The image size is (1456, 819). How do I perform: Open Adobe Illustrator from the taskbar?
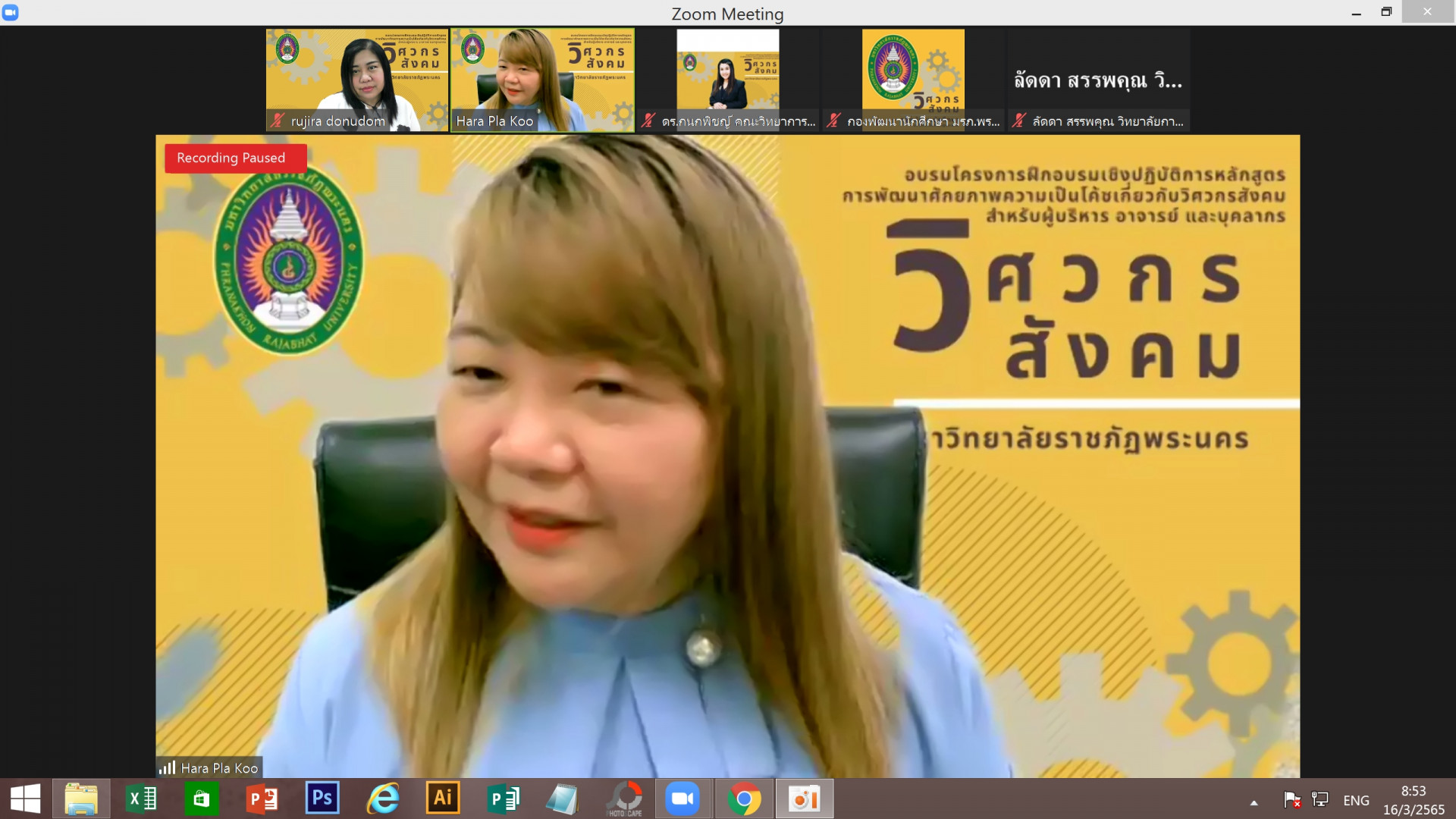(443, 799)
